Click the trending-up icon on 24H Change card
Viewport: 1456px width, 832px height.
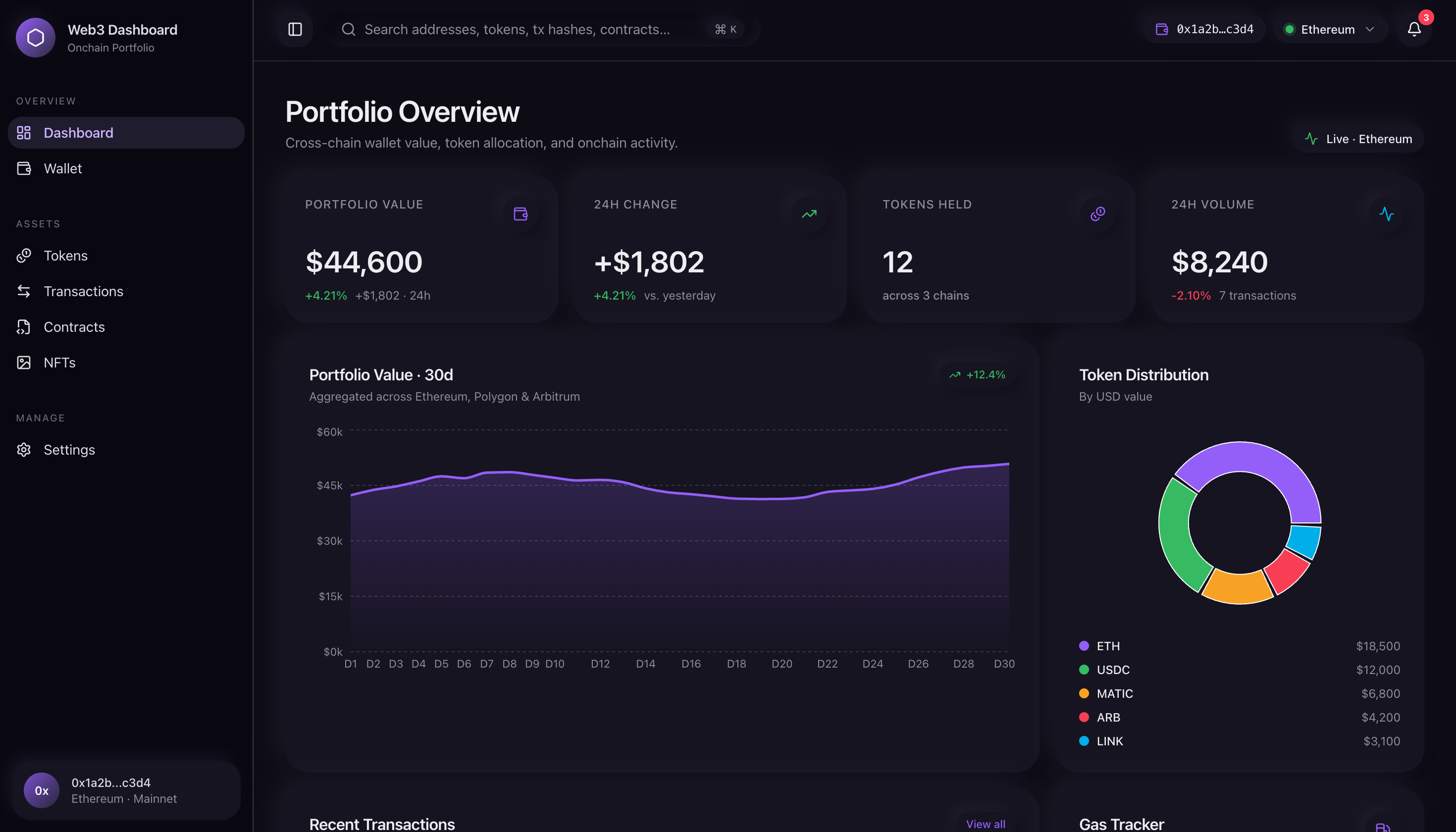809,214
